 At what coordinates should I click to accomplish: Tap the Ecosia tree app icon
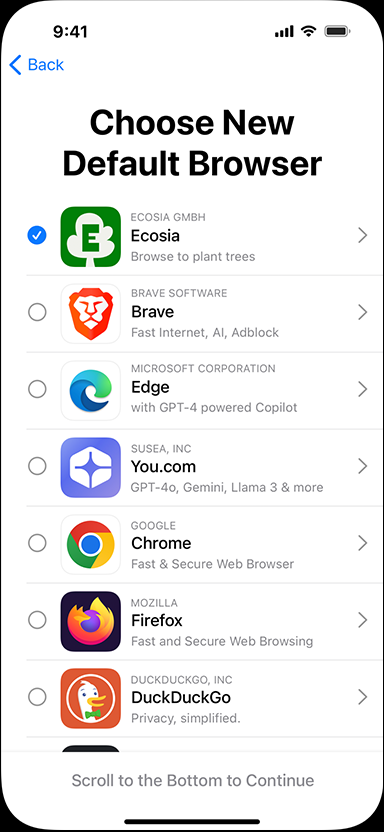[91, 237]
